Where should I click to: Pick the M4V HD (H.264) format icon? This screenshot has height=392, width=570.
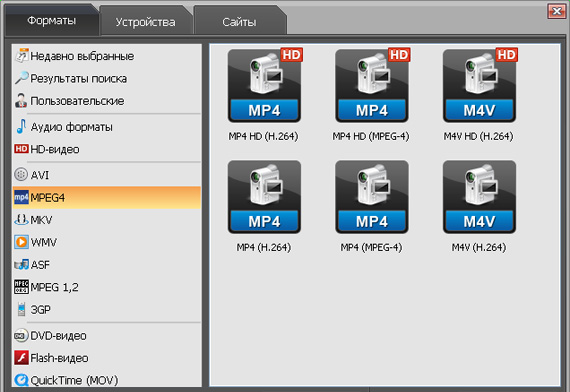[x=479, y=86]
